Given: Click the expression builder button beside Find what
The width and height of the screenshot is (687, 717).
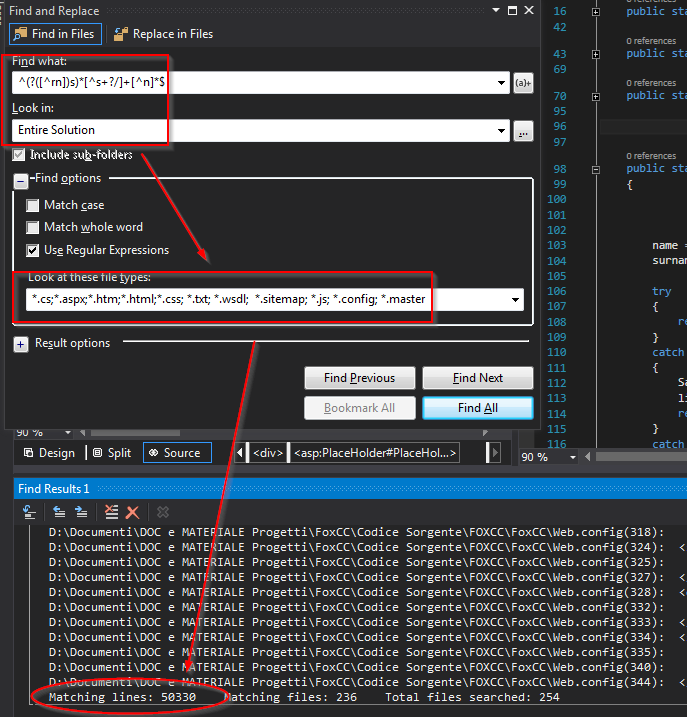Looking at the screenshot, I should point(523,84).
